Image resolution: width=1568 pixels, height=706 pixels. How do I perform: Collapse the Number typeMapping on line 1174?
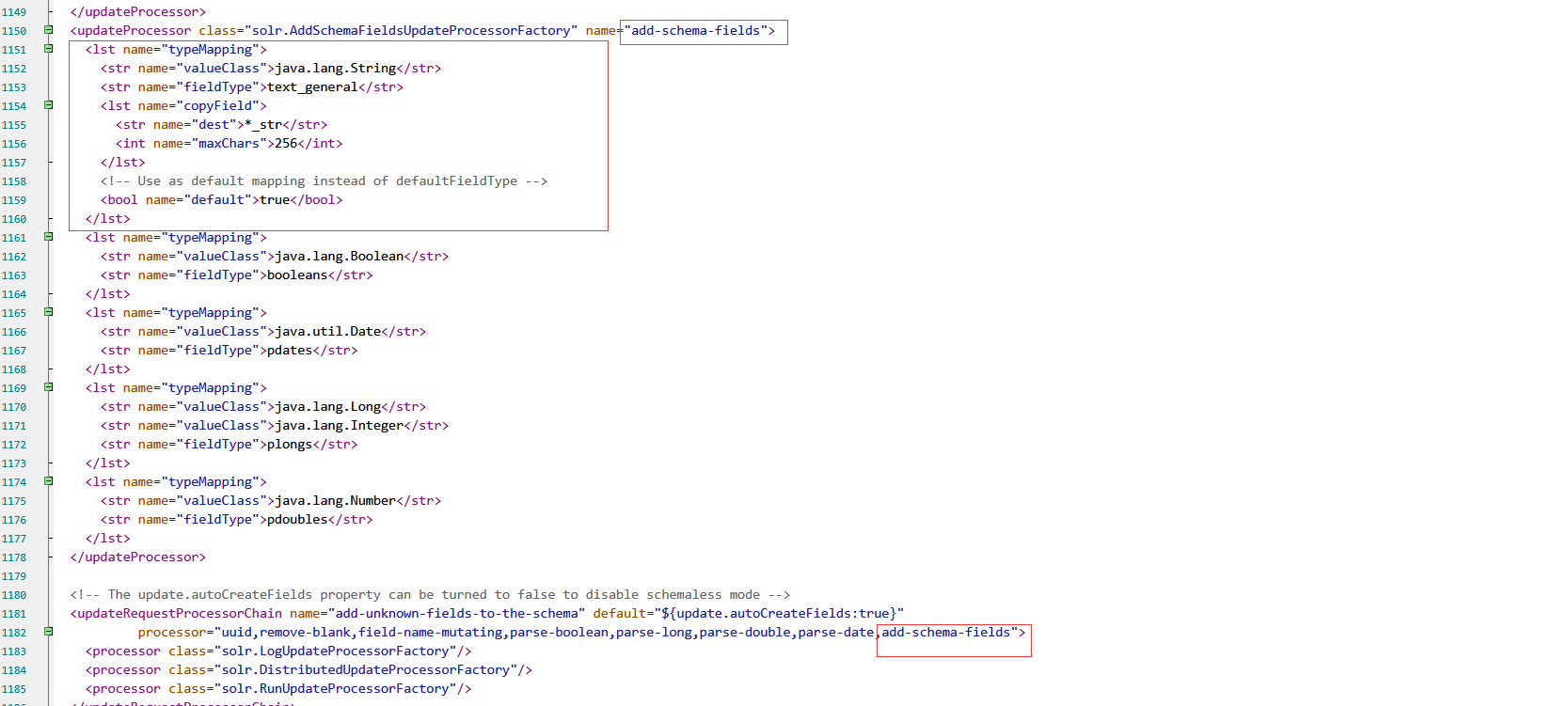pos(49,481)
